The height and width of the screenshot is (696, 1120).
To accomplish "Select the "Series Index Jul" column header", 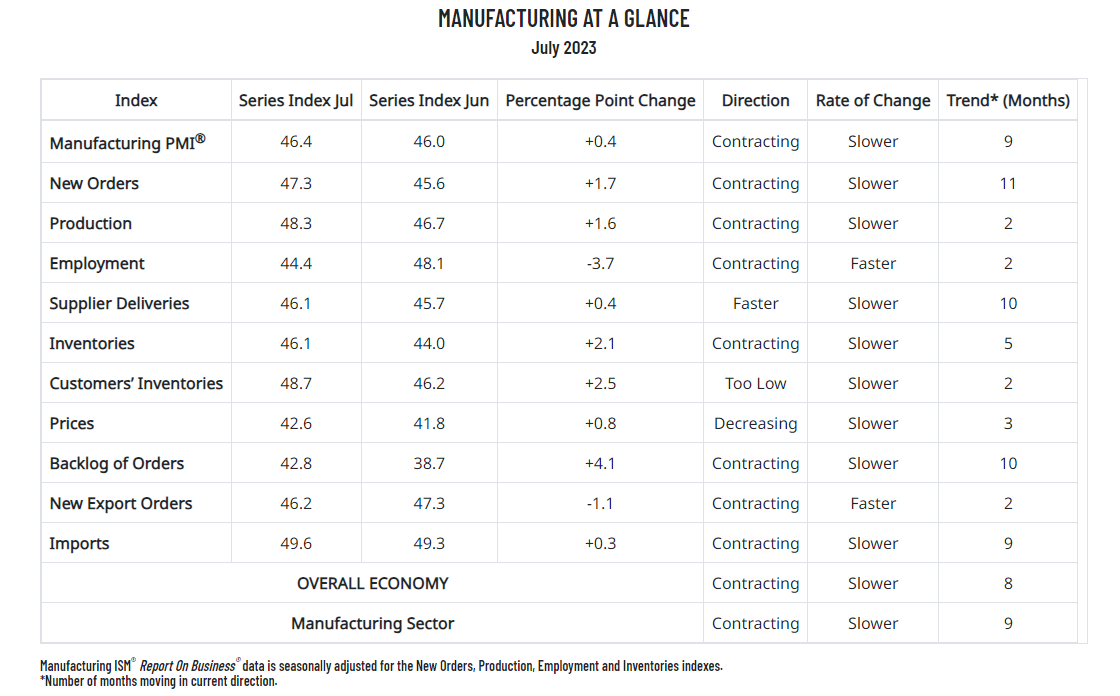I will tap(296, 100).
